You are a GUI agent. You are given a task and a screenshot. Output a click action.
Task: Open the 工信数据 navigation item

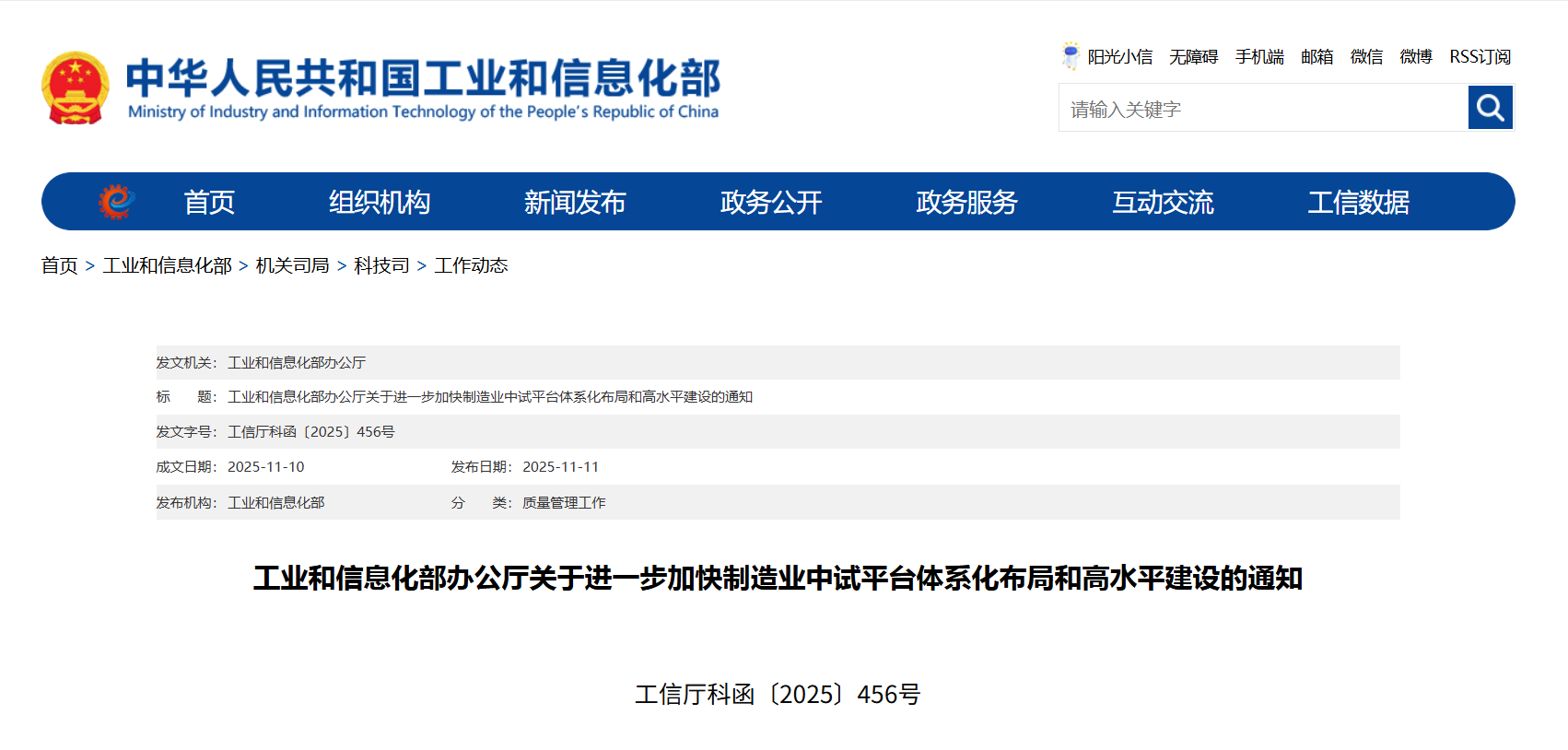(1358, 202)
